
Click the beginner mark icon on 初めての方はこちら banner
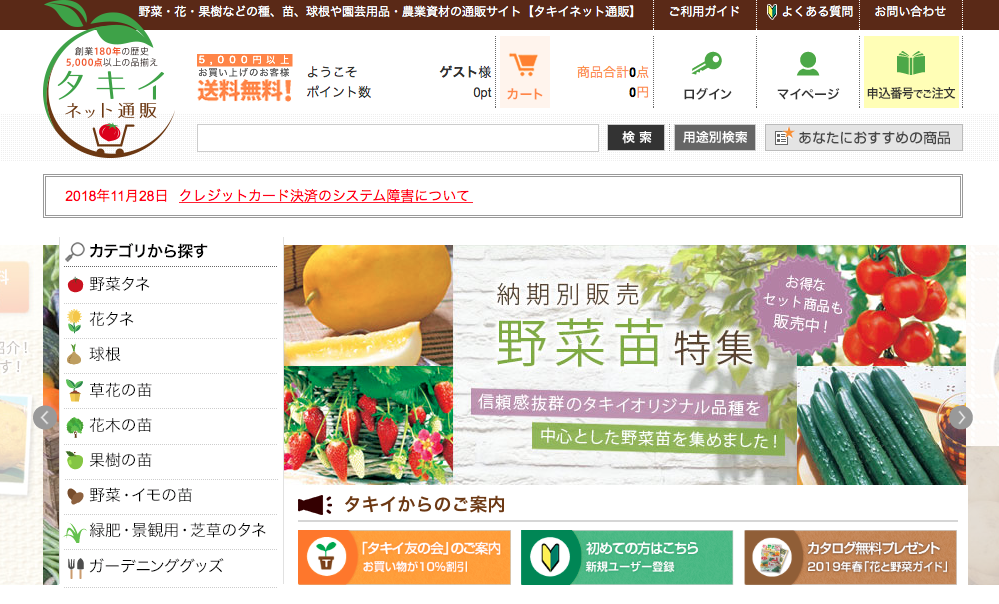(550, 557)
